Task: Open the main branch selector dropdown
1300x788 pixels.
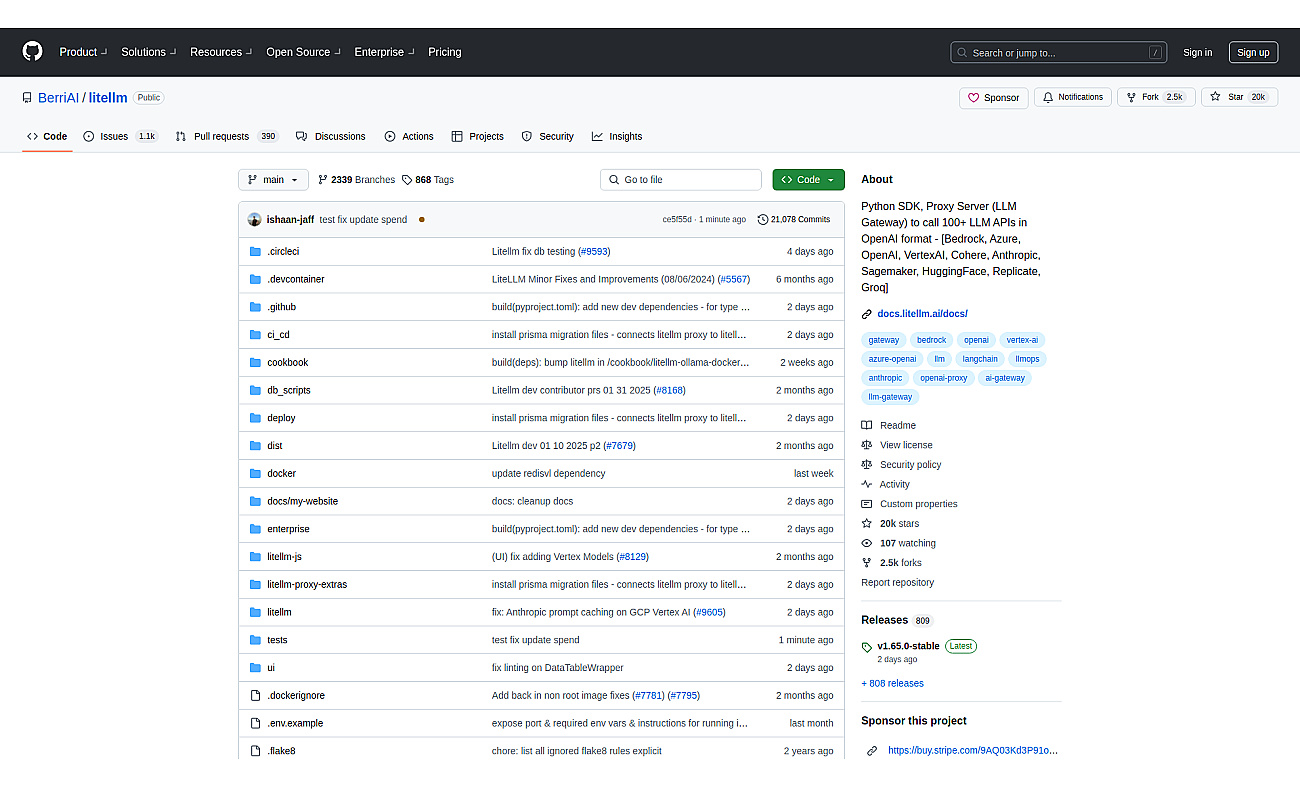Action: (273, 180)
